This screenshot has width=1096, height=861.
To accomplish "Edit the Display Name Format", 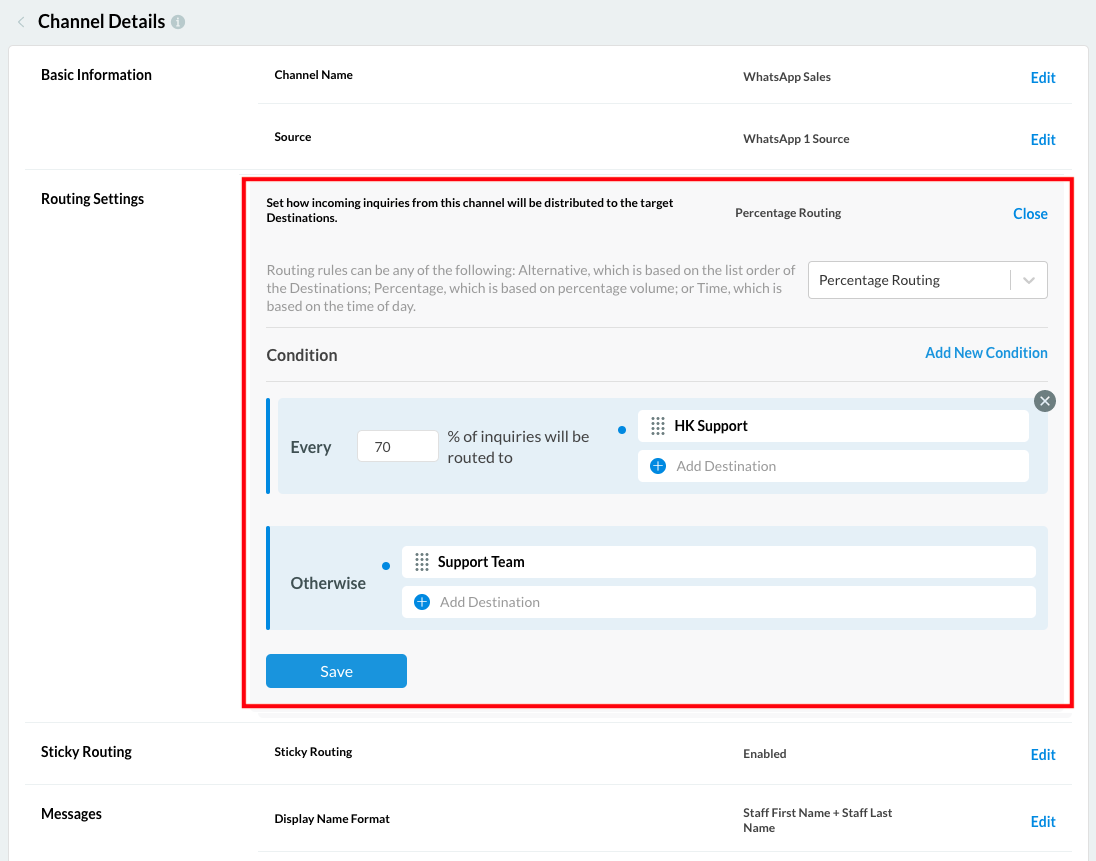I will pyautogui.click(x=1042, y=822).
